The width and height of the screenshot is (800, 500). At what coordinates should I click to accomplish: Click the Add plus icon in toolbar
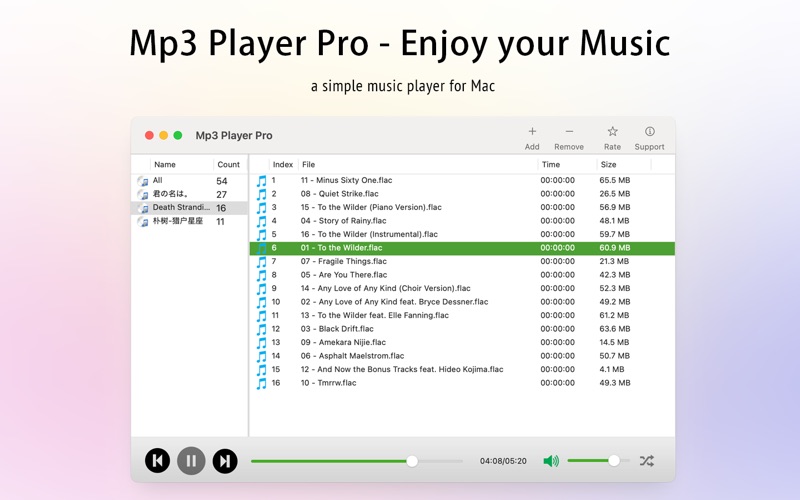[532, 132]
